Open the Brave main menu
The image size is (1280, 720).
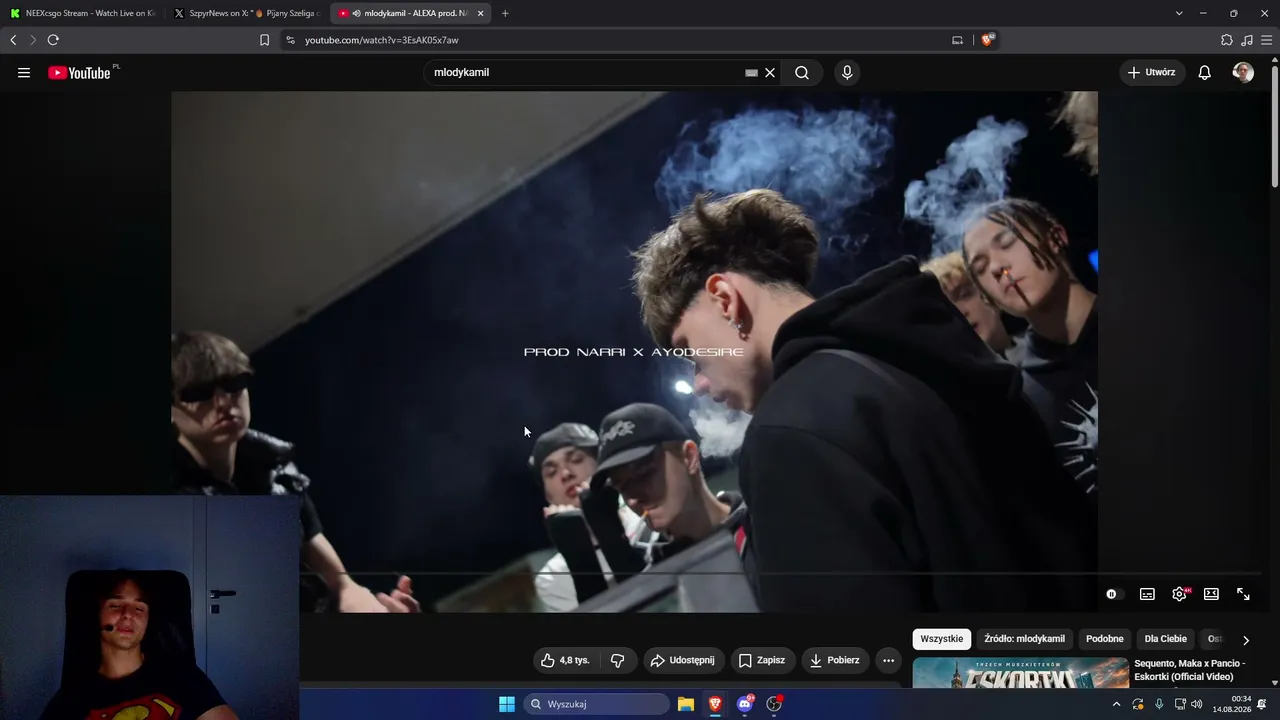(x=1267, y=40)
